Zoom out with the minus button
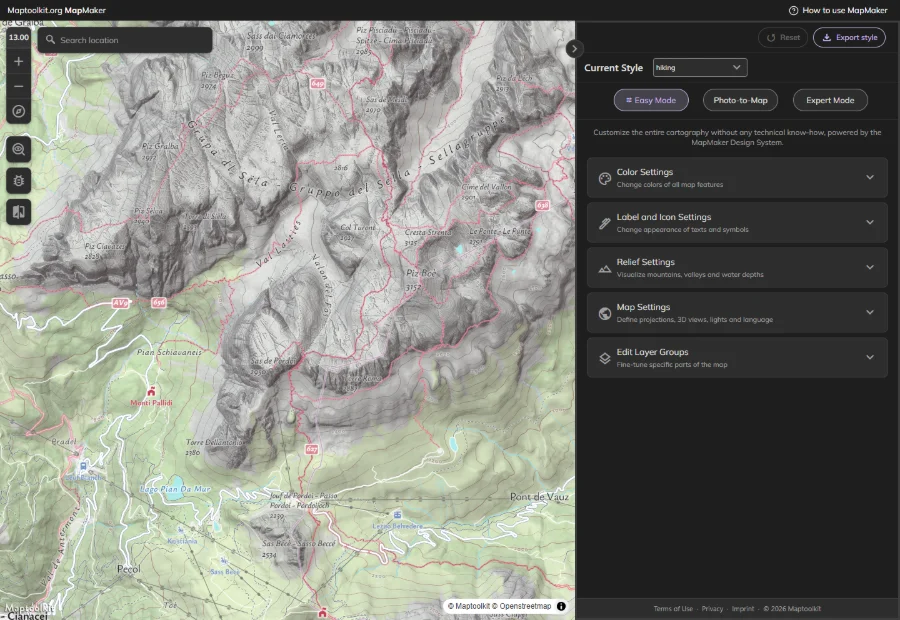 pos(18,86)
